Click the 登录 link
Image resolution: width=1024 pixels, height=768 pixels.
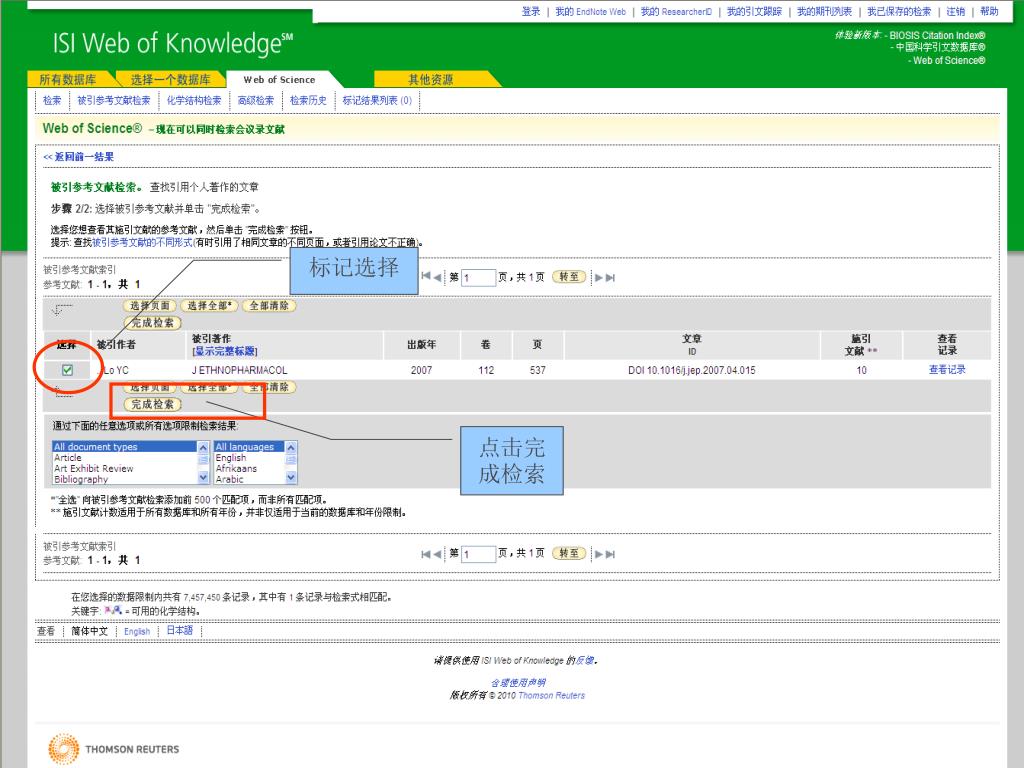pos(531,11)
